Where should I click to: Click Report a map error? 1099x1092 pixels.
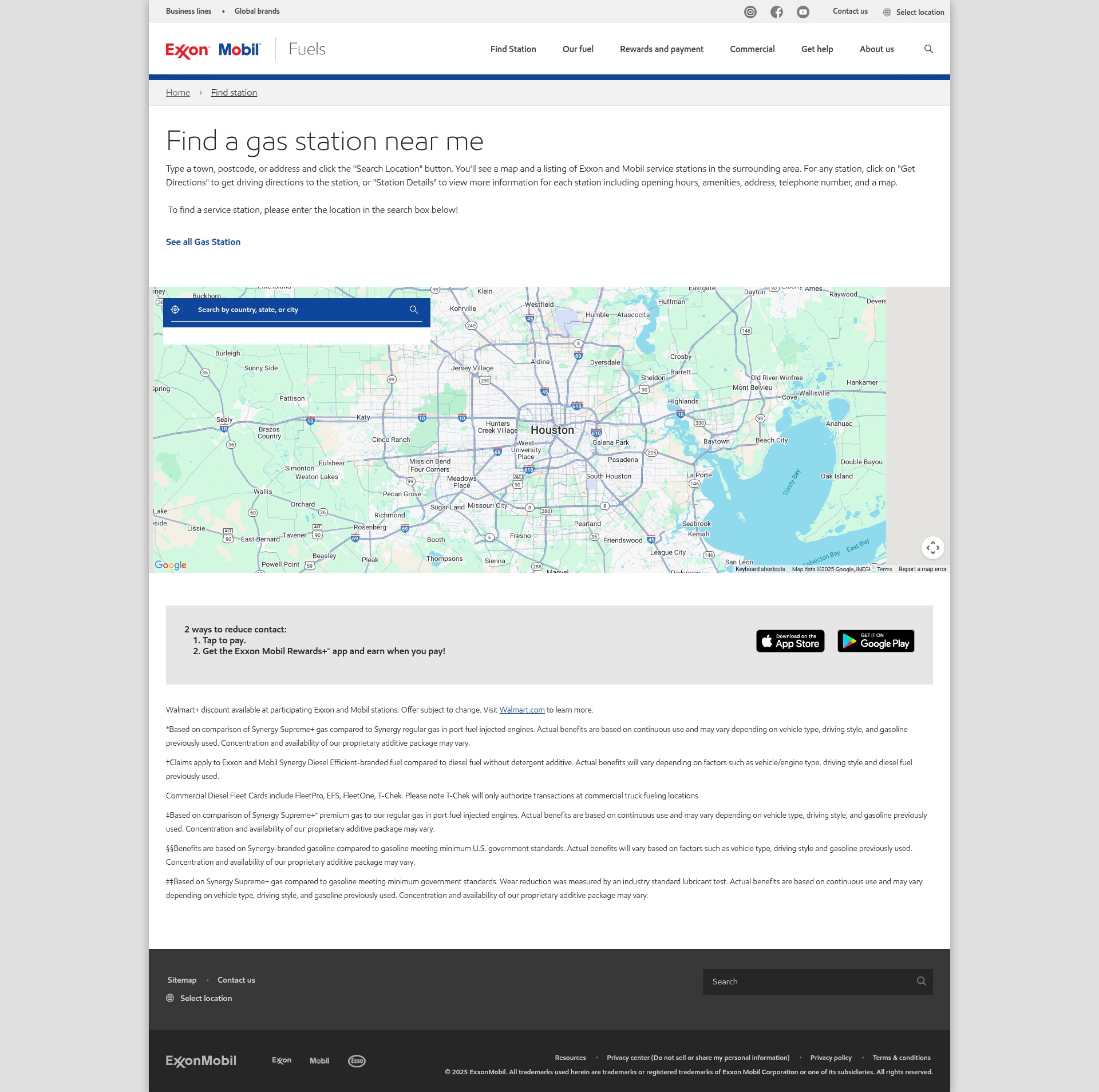922,569
